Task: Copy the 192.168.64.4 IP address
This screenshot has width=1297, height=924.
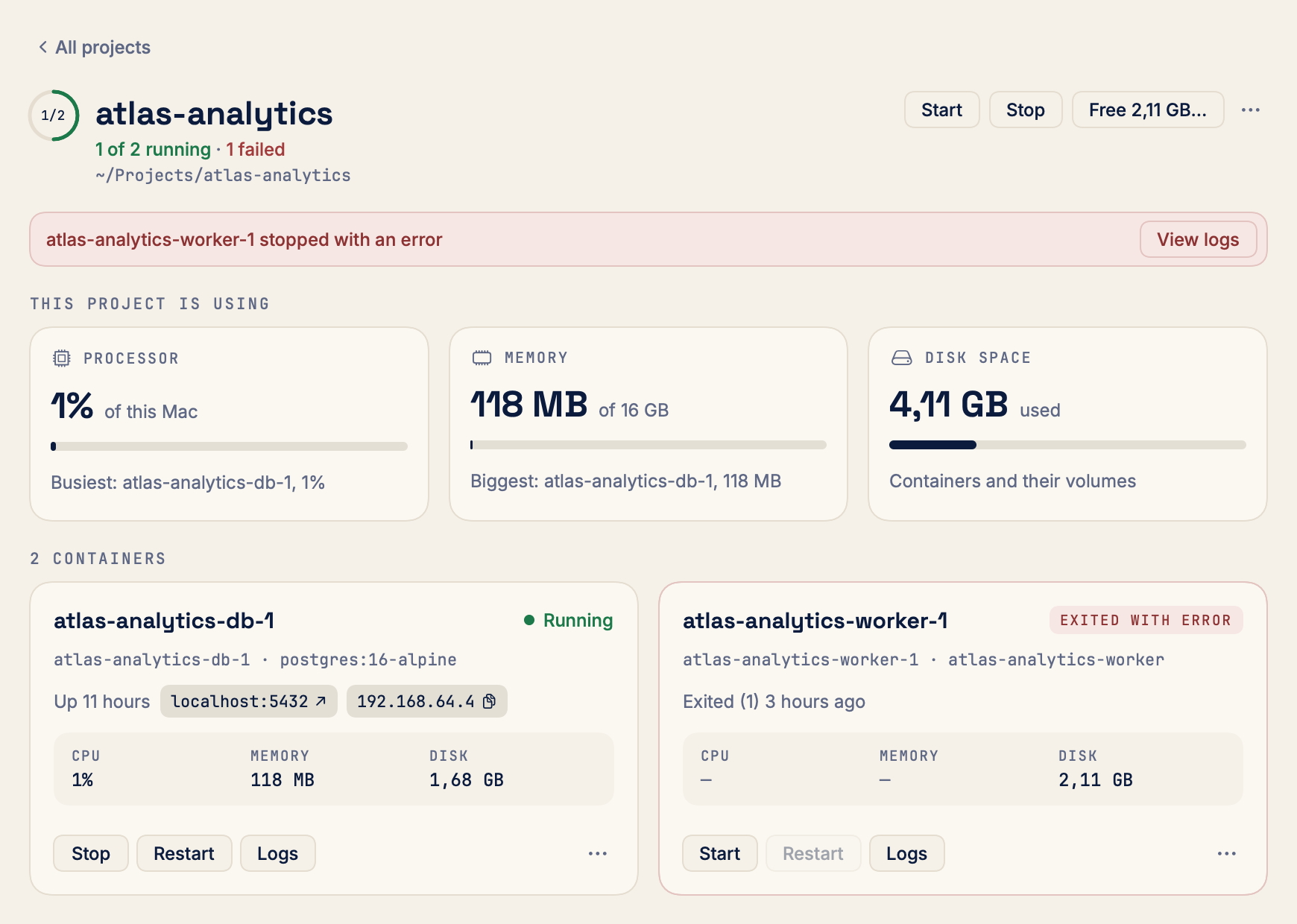Action: 426,701
